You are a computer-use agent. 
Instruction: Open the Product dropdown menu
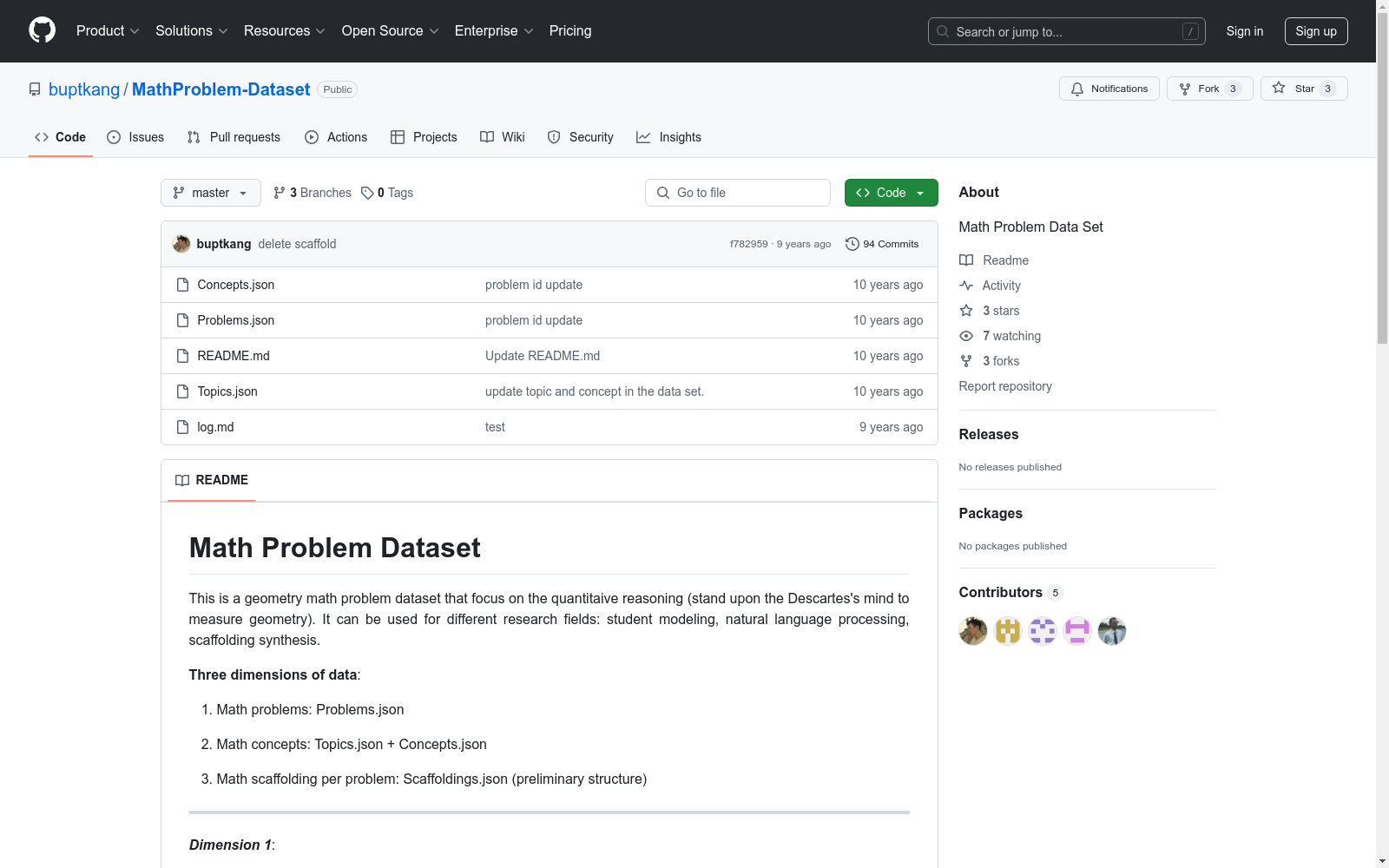tap(108, 31)
